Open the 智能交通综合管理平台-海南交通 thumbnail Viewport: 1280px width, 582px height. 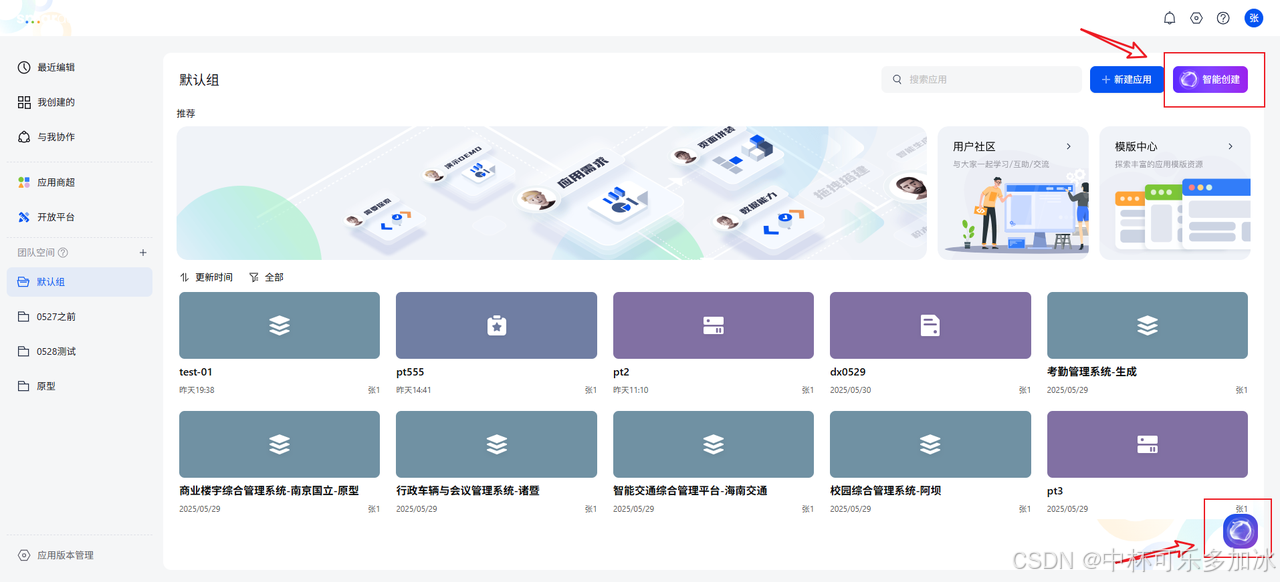(713, 444)
